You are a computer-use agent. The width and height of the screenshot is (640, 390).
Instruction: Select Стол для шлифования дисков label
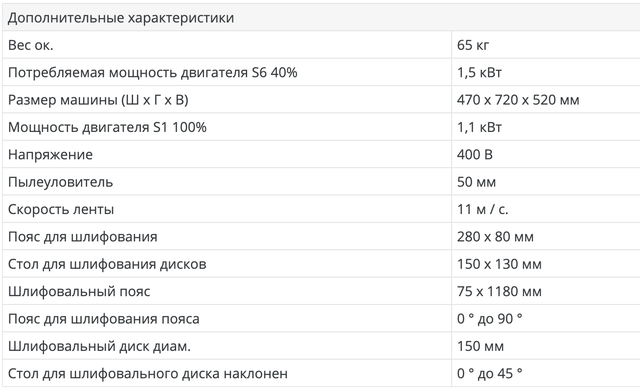coord(107,264)
